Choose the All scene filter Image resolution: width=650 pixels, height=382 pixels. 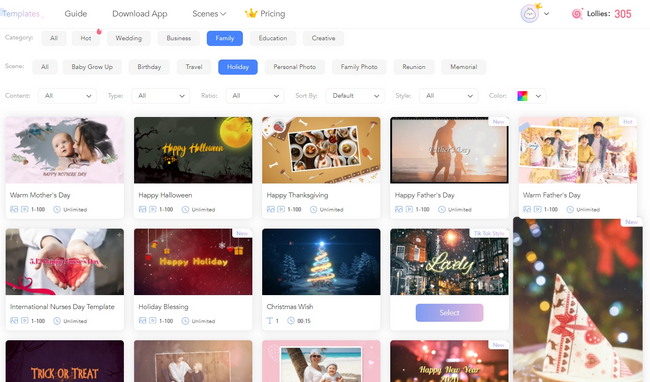click(x=45, y=67)
